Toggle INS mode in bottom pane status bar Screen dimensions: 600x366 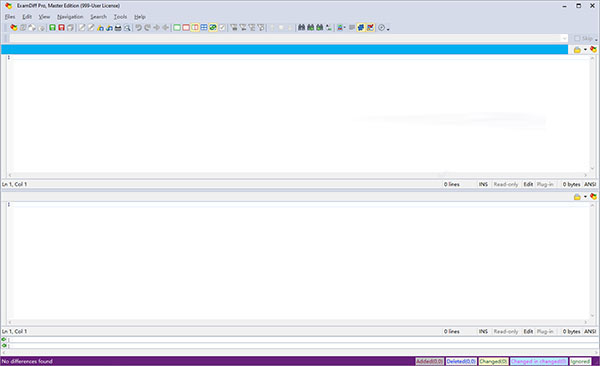(483, 332)
